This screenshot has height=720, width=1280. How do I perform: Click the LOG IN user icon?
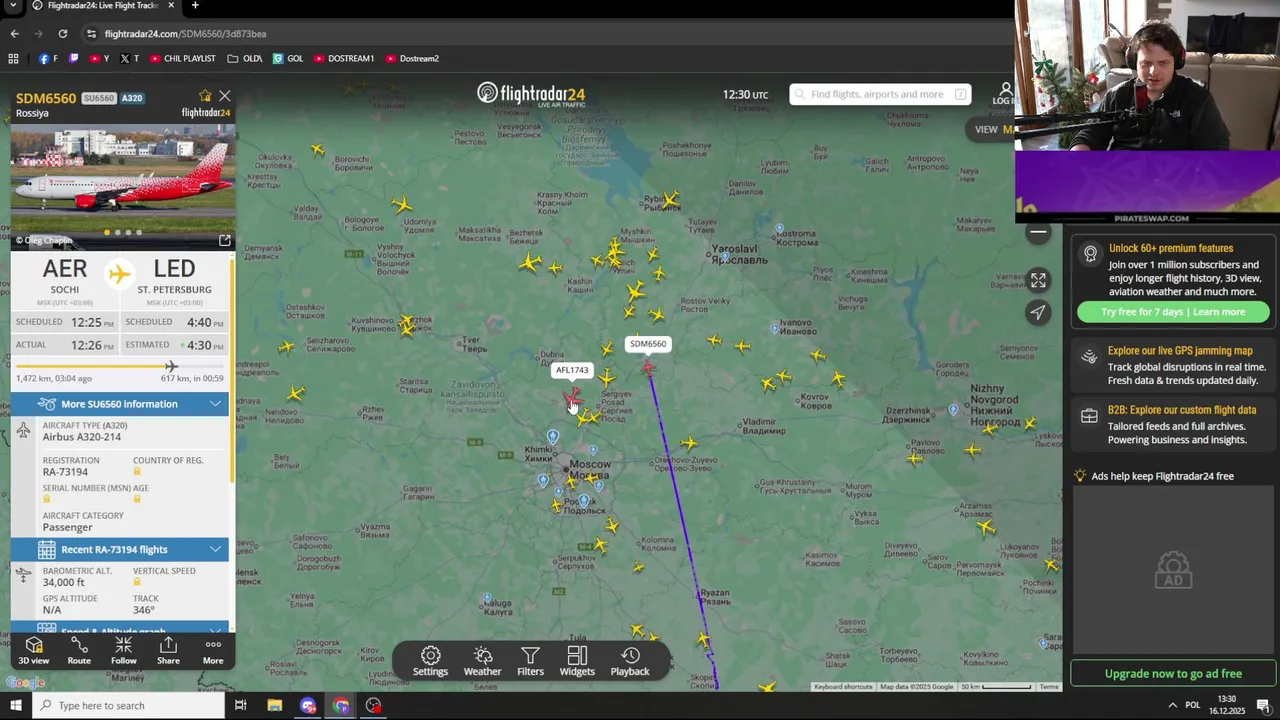(x=1004, y=94)
